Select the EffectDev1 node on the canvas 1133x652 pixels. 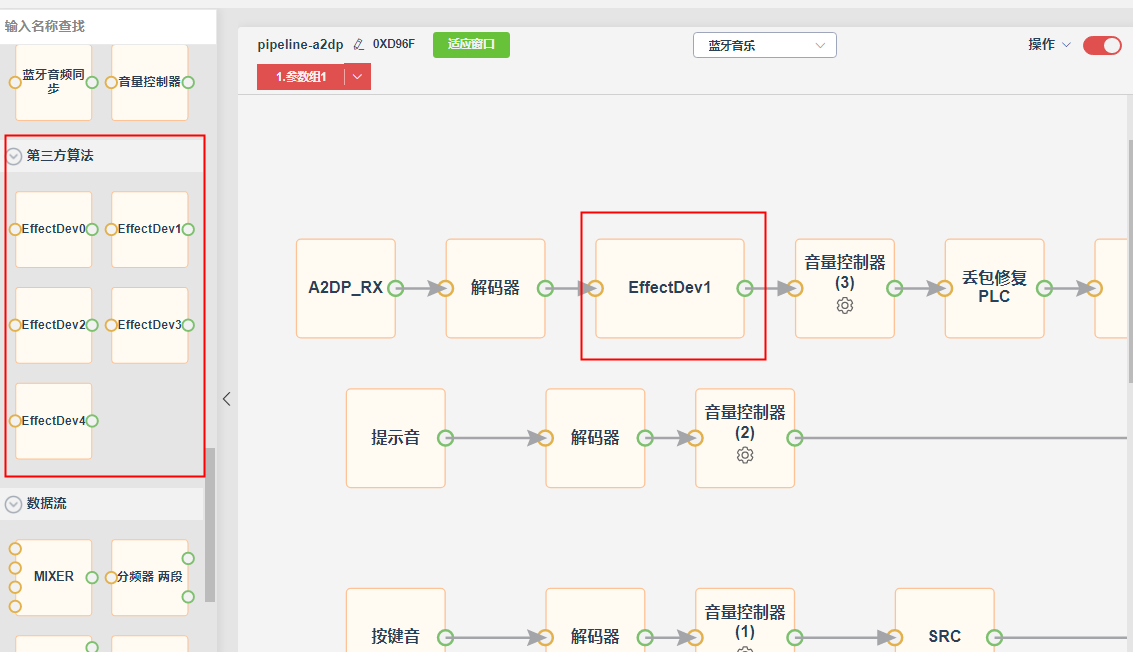(670, 288)
